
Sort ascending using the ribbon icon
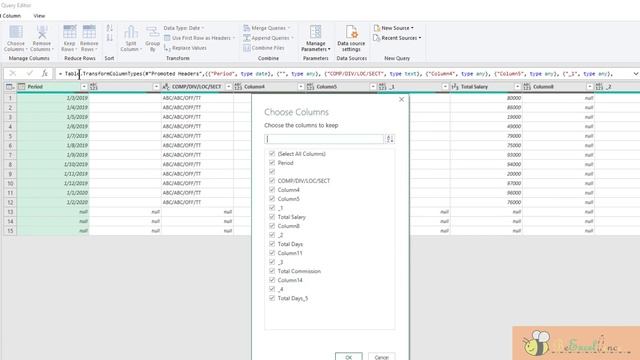pos(109,28)
